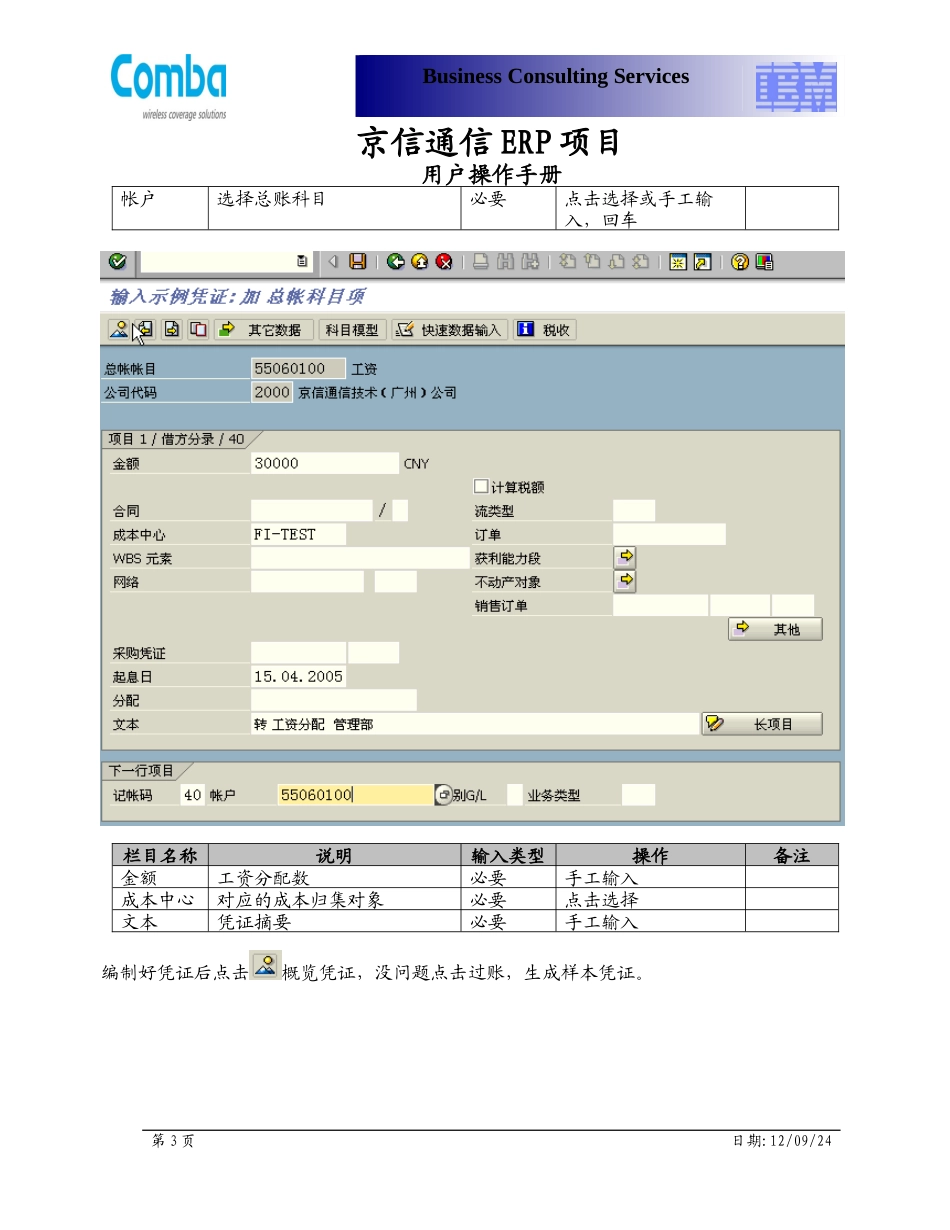
Task: Click the 其他 button
Action: tap(775, 629)
